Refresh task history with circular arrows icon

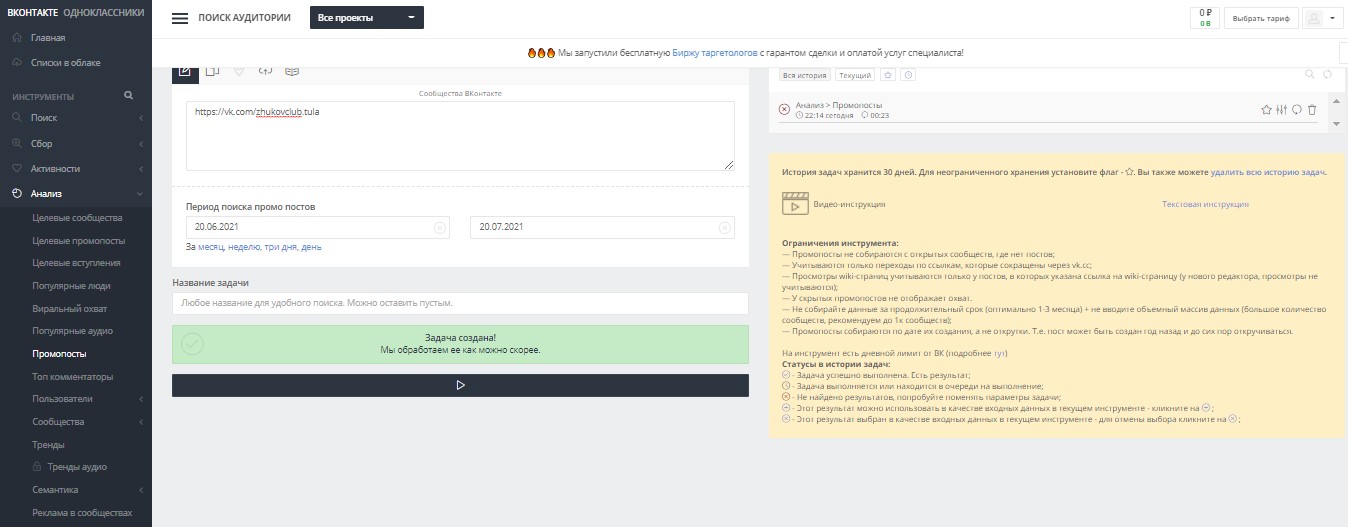point(1327,74)
